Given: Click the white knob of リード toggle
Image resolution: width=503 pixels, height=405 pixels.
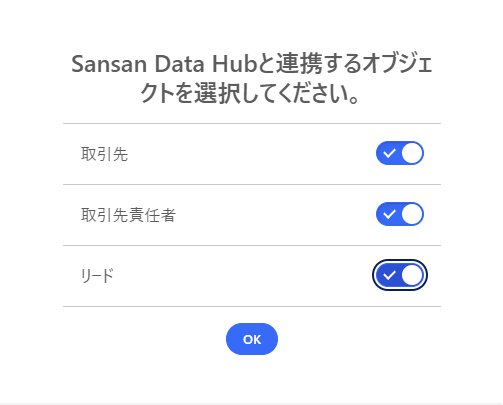Looking at the screenshot, I should pos(412,275).
